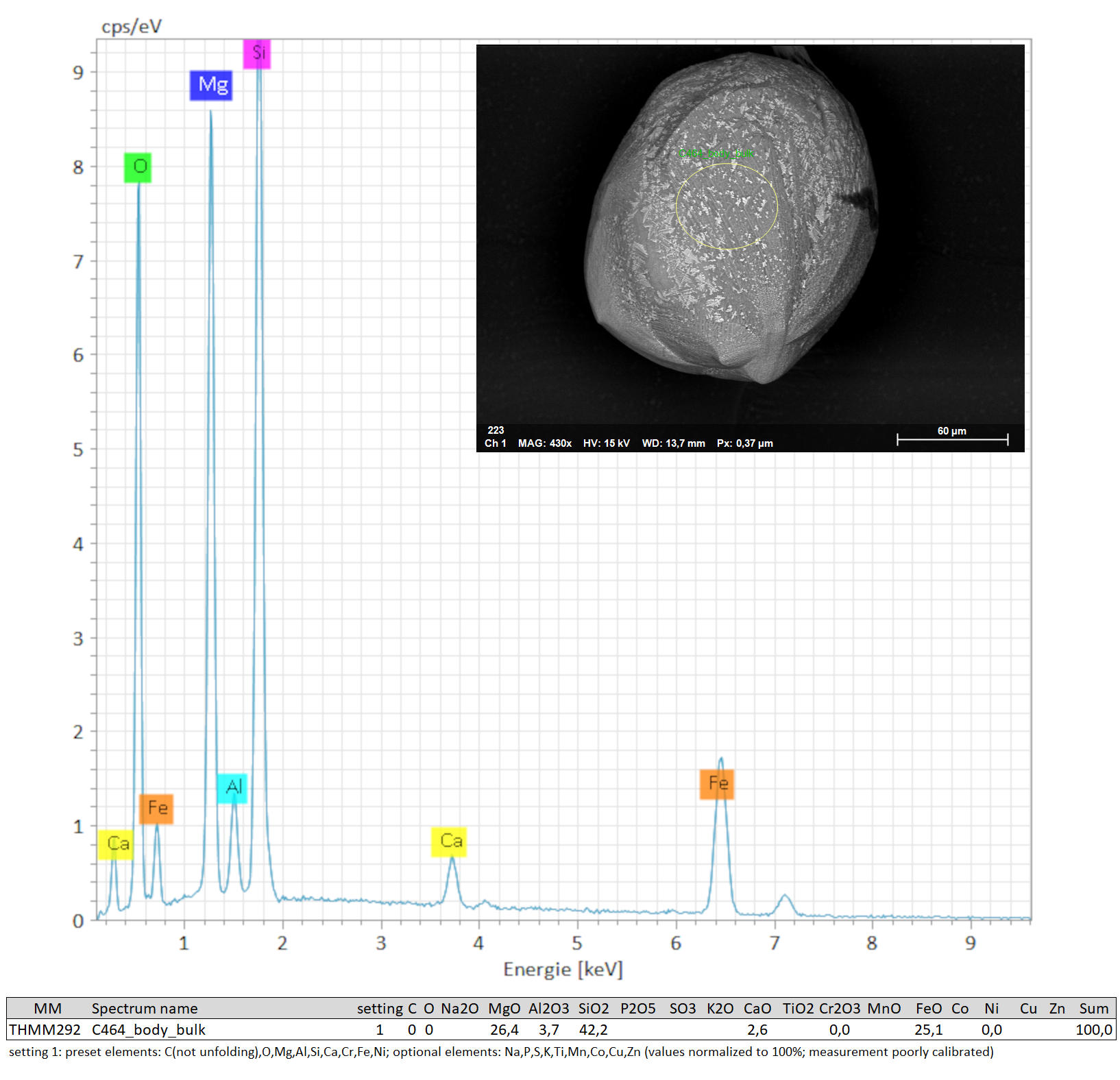
Task: Click the green O peak label
Action: click(138, 167)
